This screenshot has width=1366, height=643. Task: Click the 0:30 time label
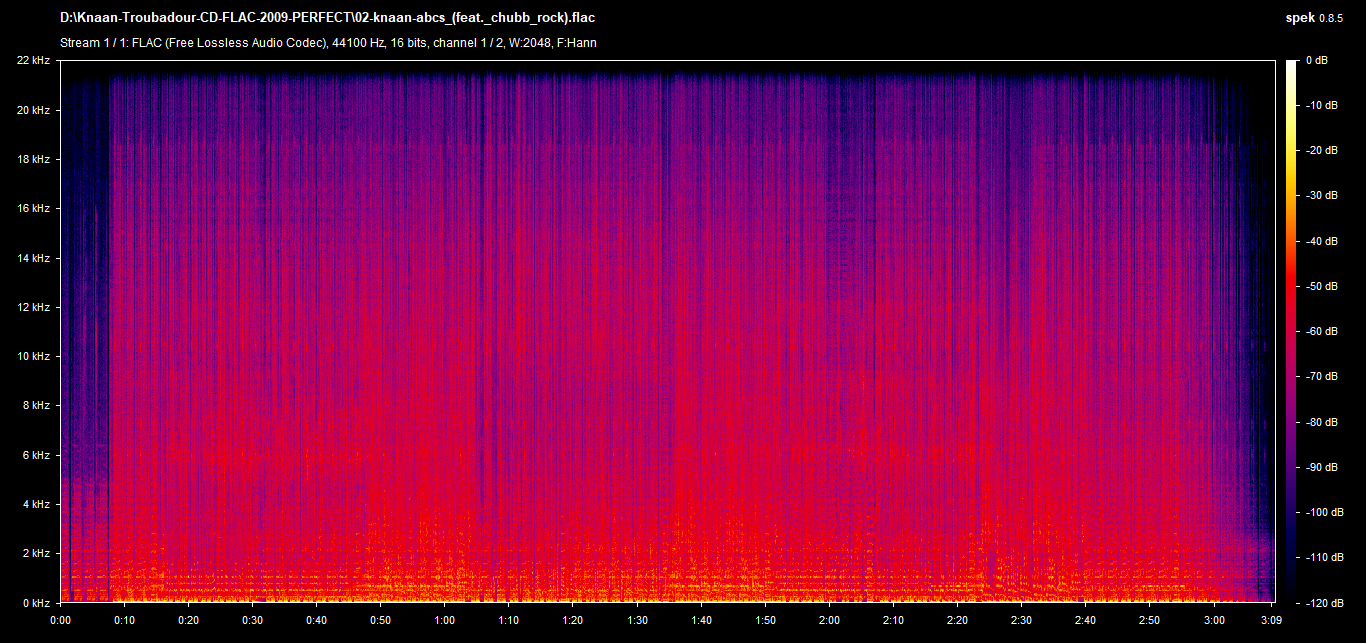[x=252, y=619]
